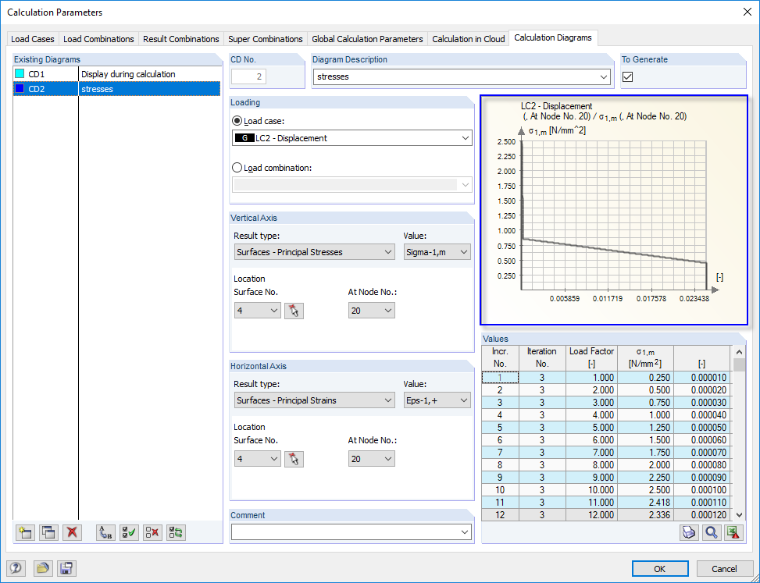
Task: Click the OK button
Action: [x=660, y=568]
